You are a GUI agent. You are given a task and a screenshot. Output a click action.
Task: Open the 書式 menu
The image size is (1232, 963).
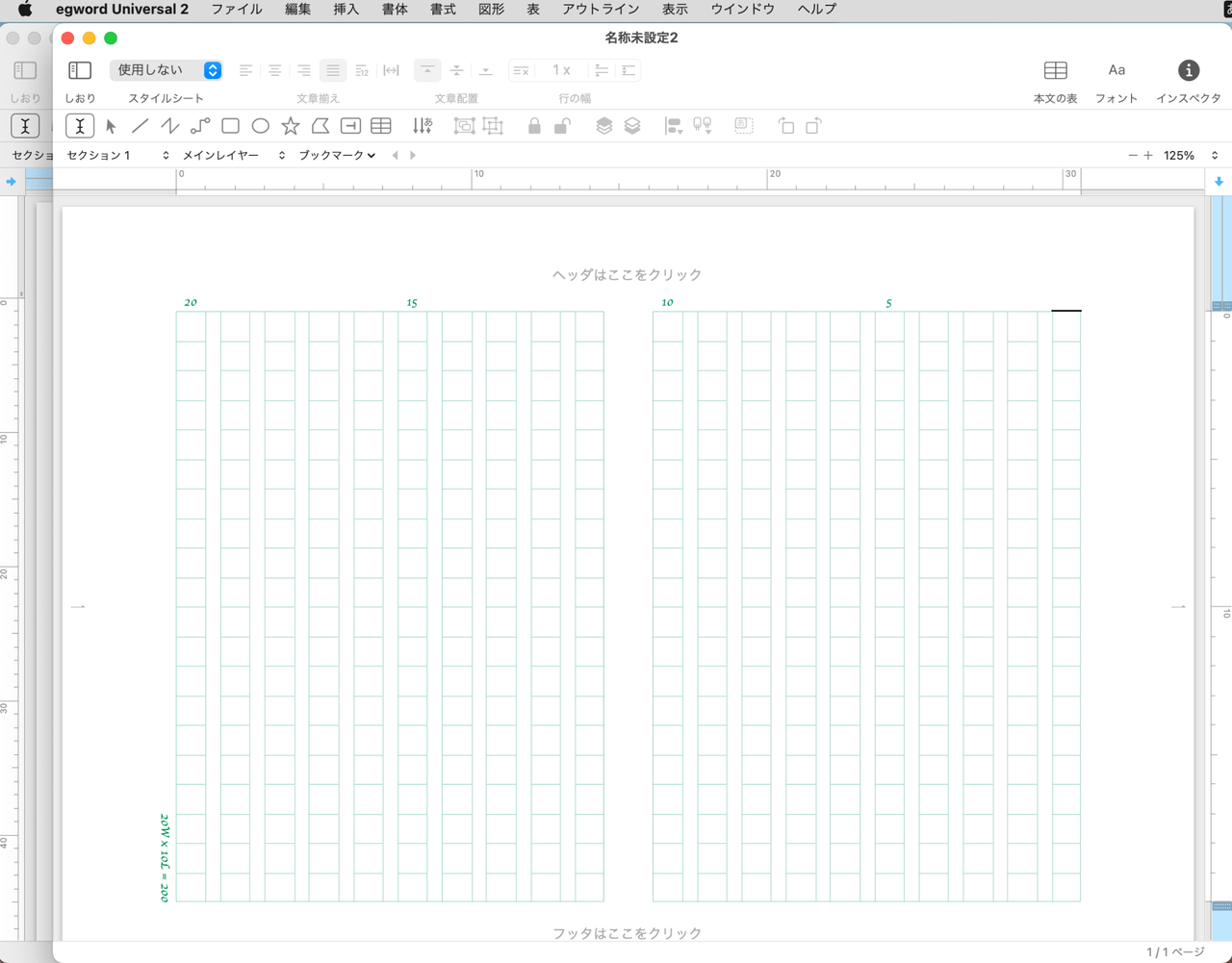tap(443, 9)
